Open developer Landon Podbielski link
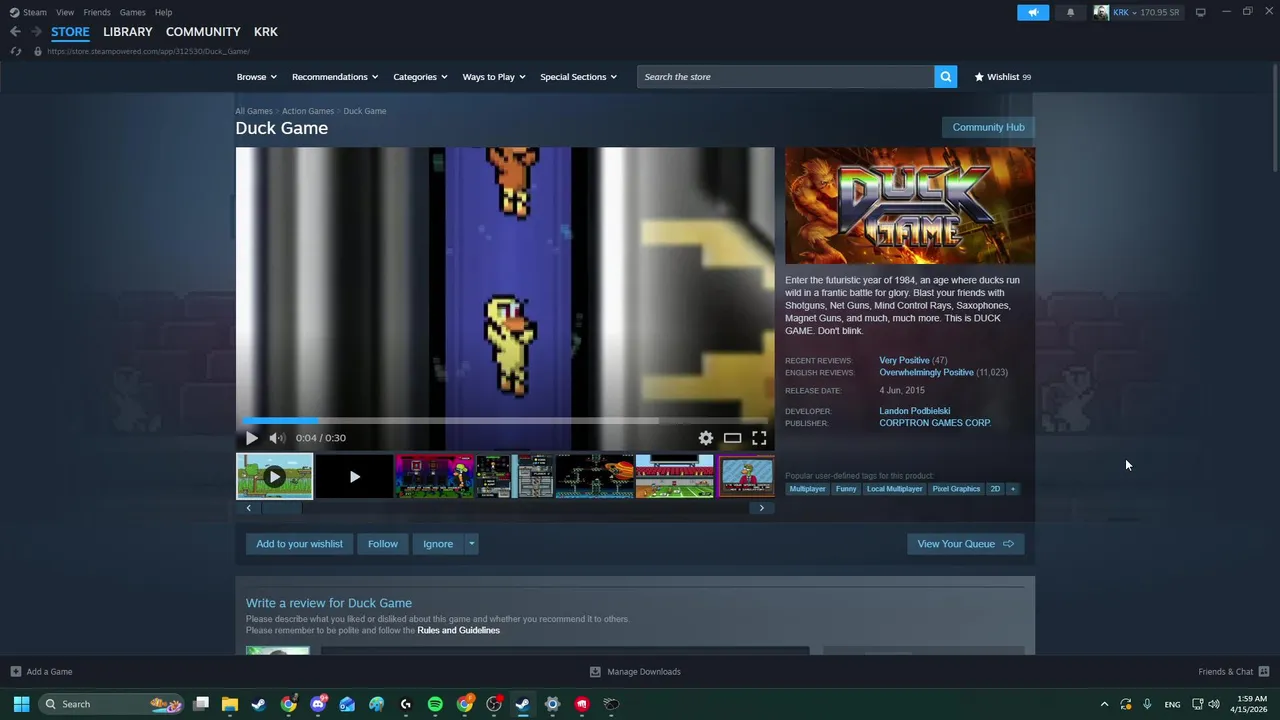Viewport: 1280px width, 720px height. (915, 411)
